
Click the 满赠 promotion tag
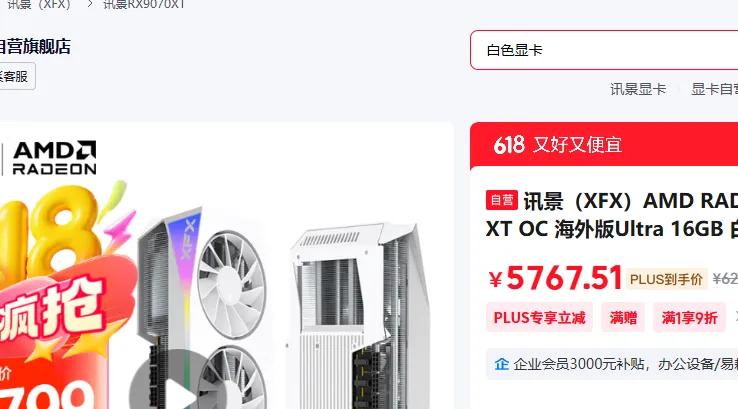623,318
